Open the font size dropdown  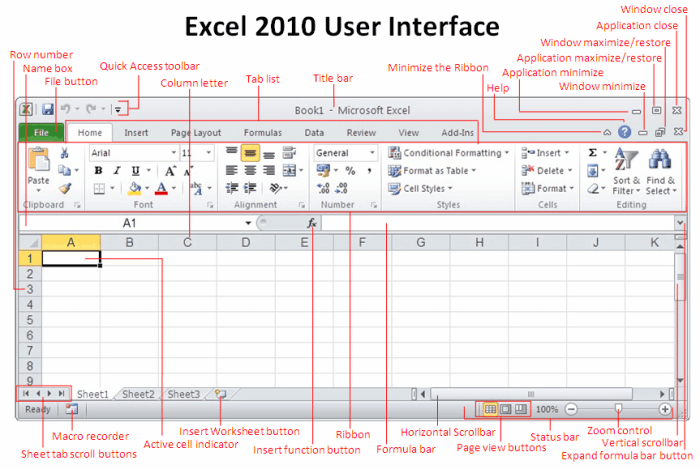[208, 153]
